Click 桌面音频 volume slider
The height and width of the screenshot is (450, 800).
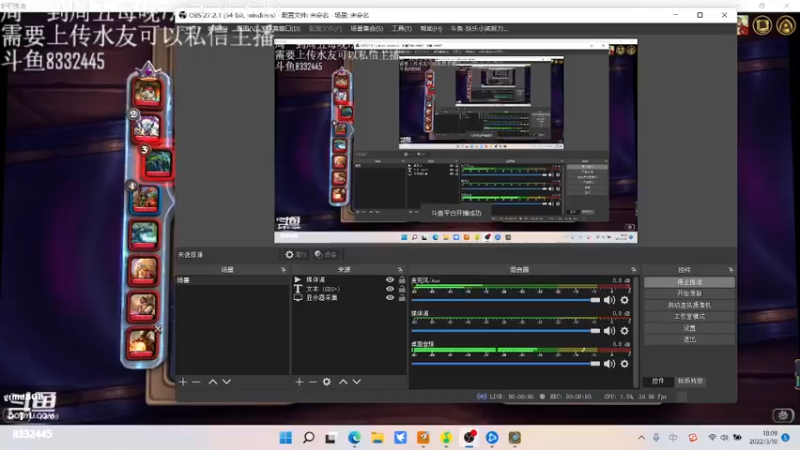(506, 364)
